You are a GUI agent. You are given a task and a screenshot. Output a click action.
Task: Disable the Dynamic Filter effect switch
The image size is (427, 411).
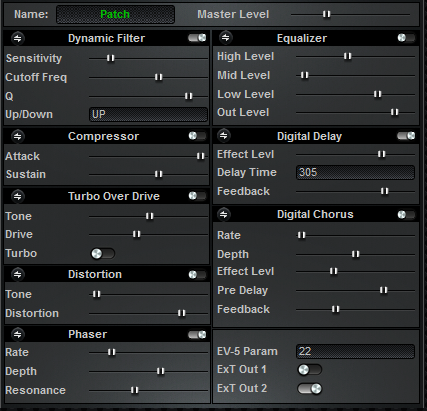(x=197, y=38)
